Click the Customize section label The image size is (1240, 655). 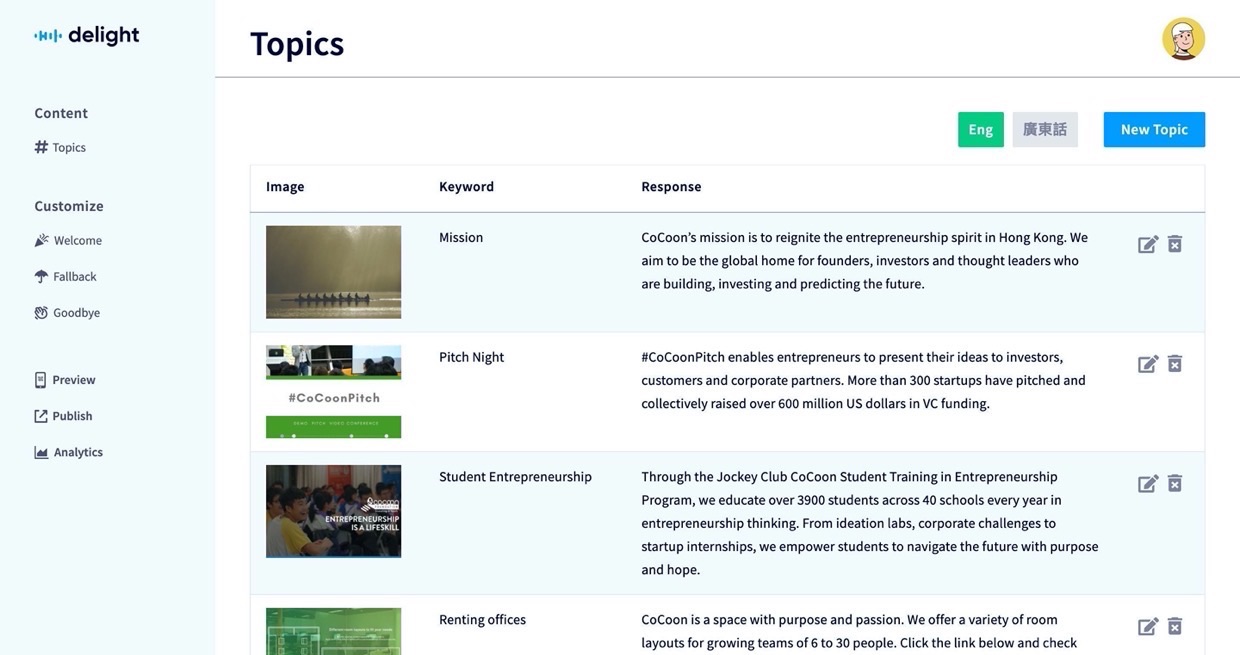coord(69,206)
